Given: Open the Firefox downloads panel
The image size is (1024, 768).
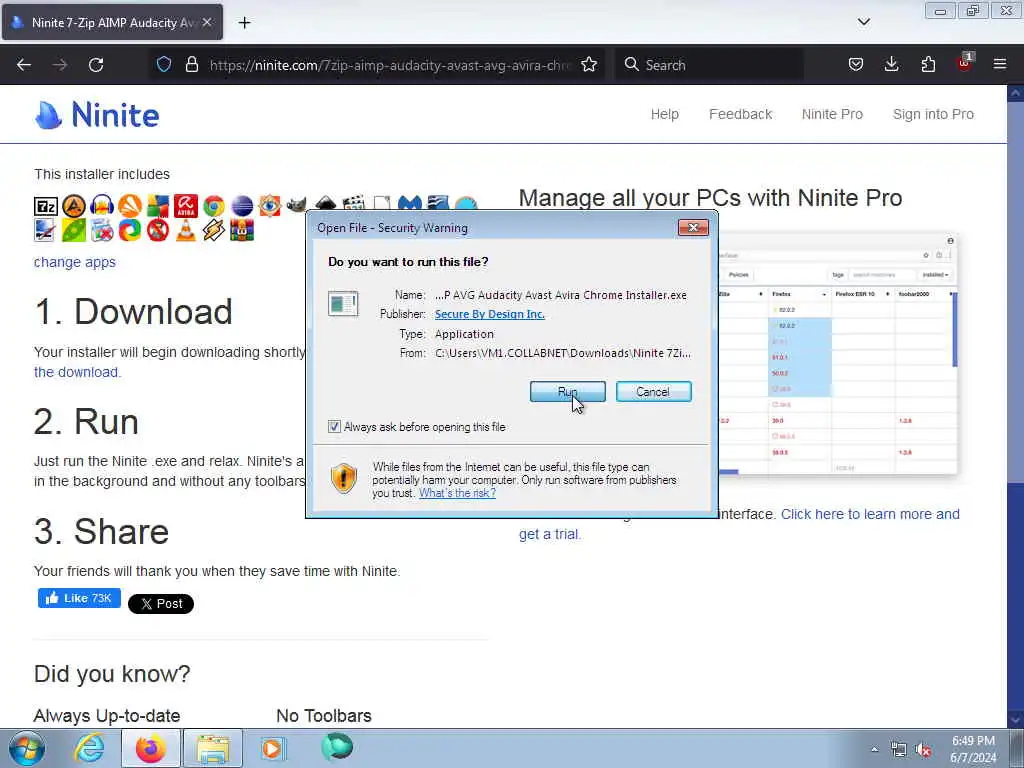Looking at the screenshot, I should [891, 65].
